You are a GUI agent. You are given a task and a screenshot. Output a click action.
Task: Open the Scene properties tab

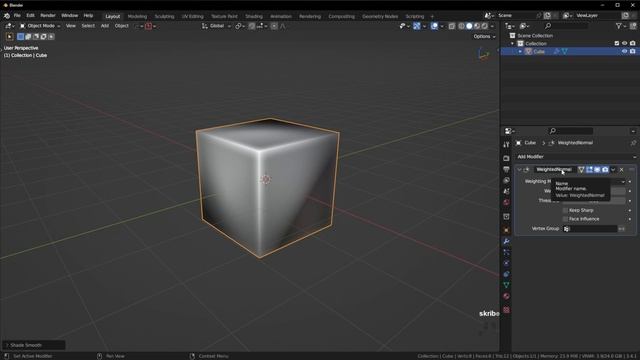point(506,191)
